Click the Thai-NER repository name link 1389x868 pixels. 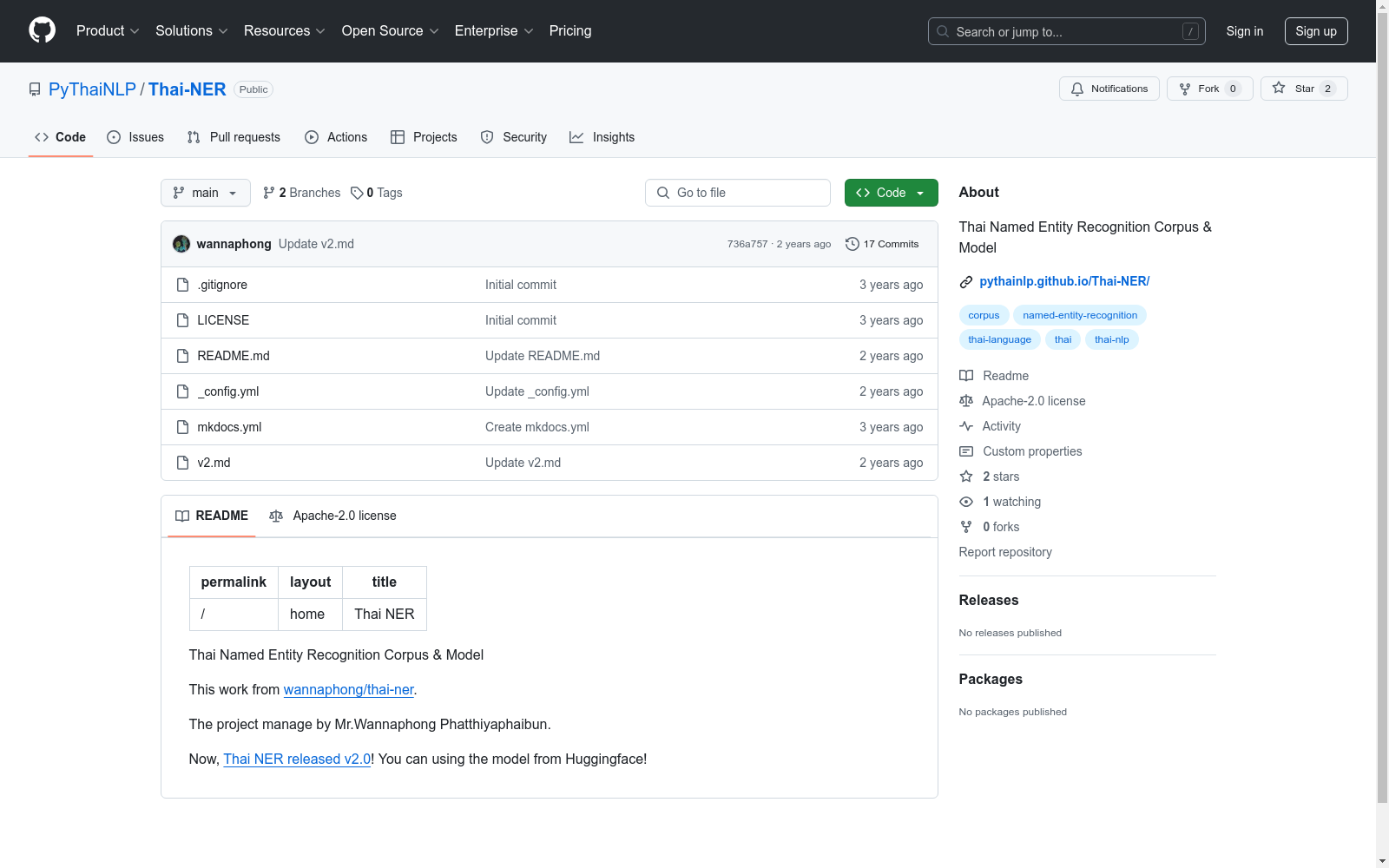click(187, 89)
